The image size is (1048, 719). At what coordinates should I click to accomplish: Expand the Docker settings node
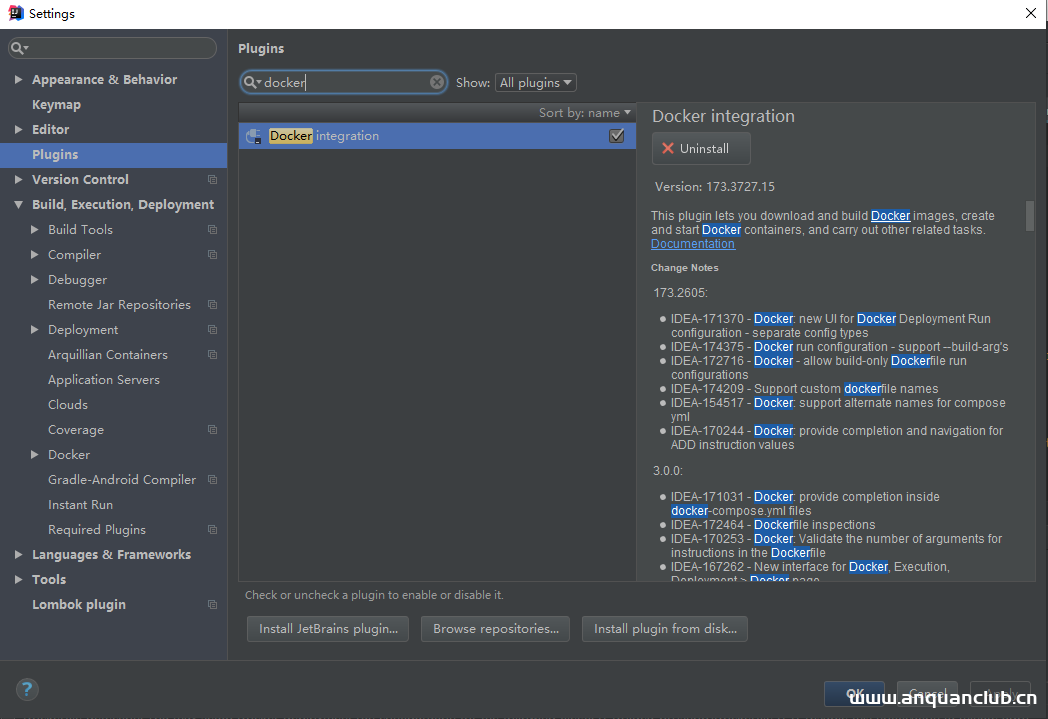(x=32, y=454)
